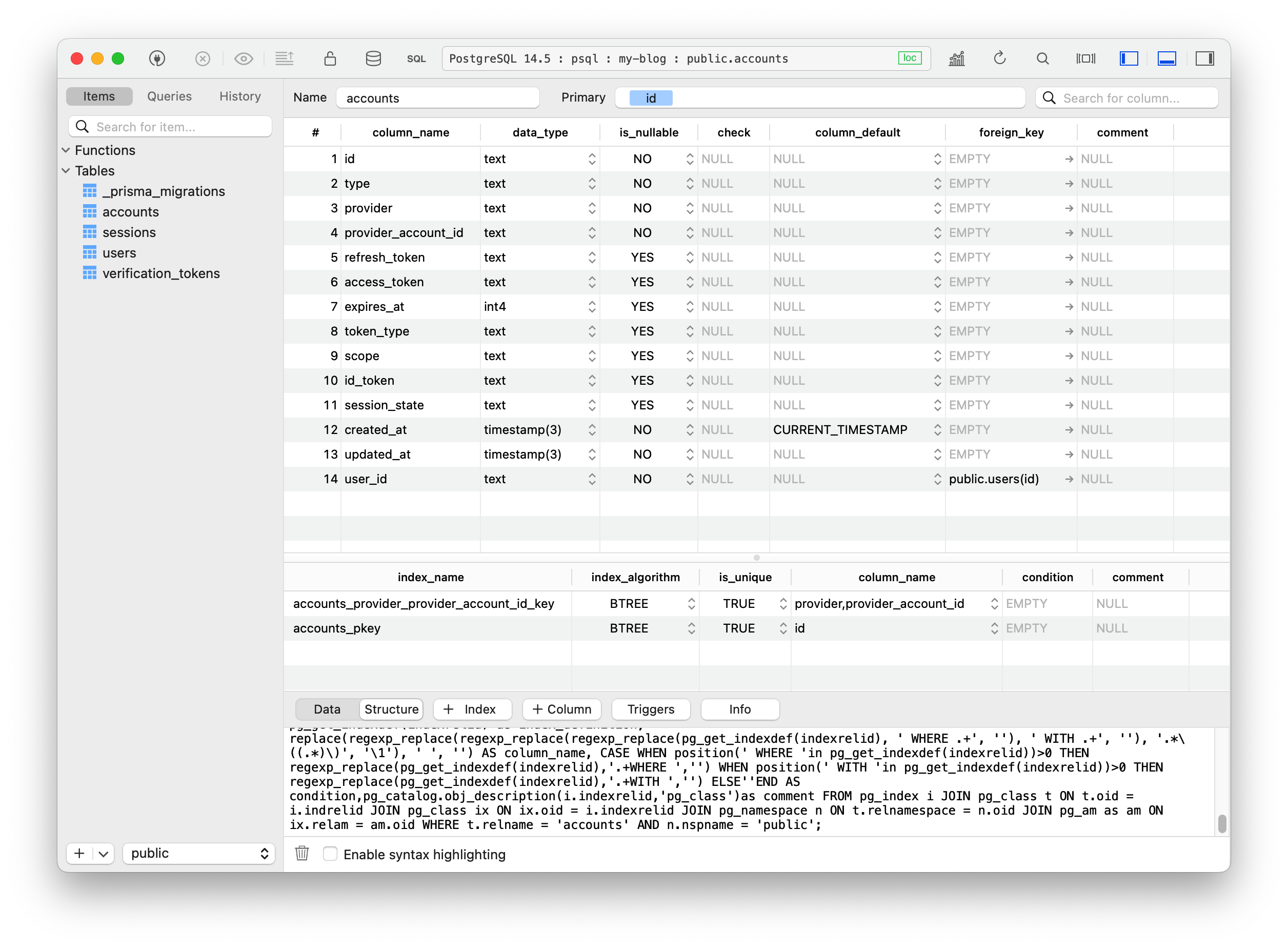Switch to the Items tab

tap(98, 96)
